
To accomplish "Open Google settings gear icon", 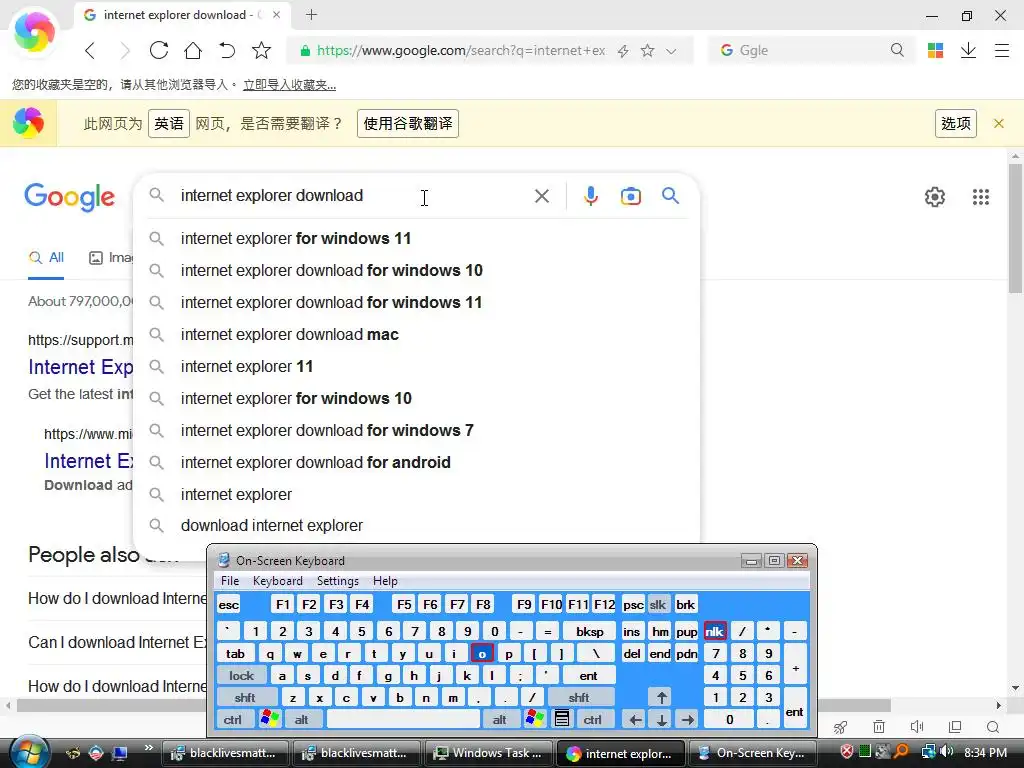I will coord(935,197).
